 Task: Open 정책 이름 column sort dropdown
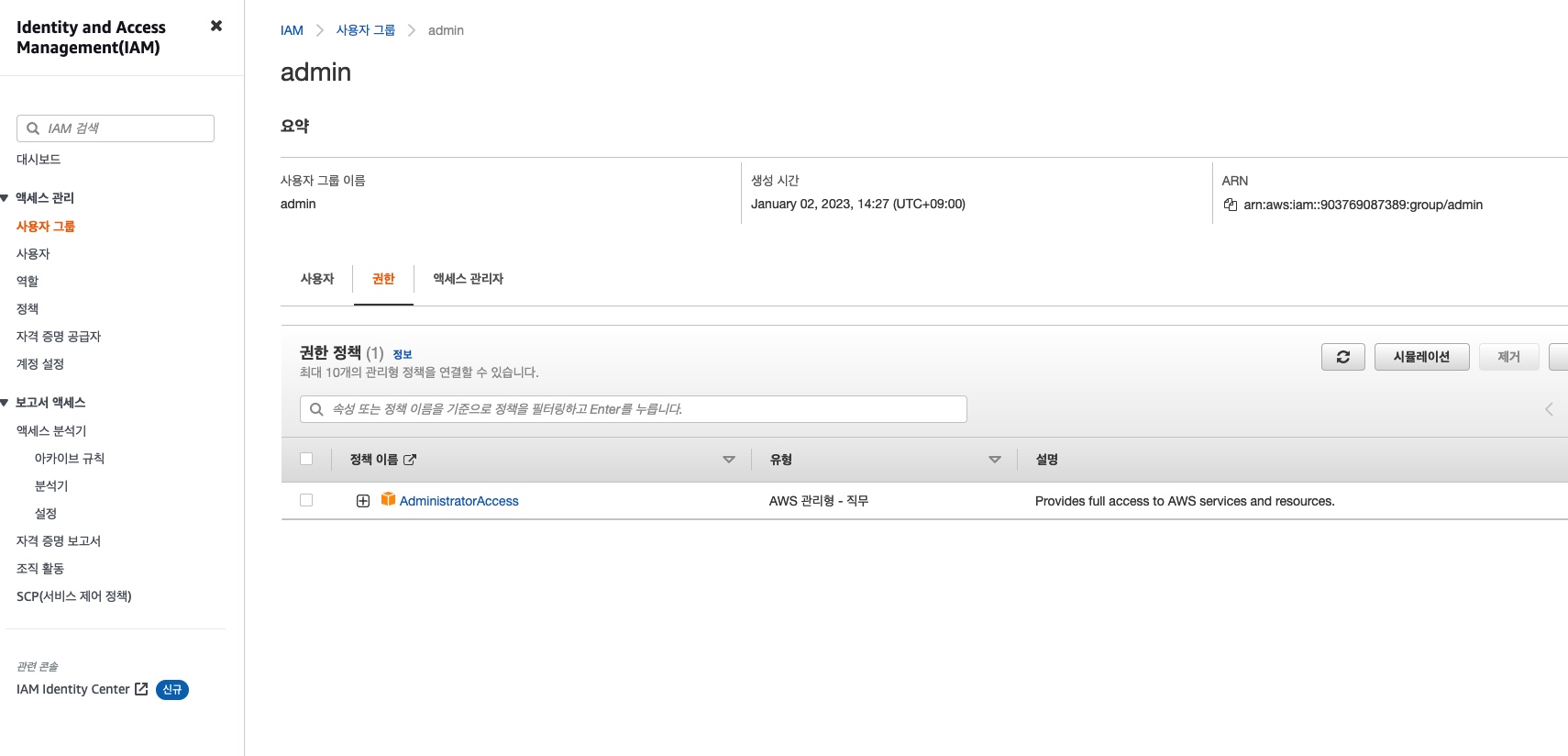(x=729, y=460)
